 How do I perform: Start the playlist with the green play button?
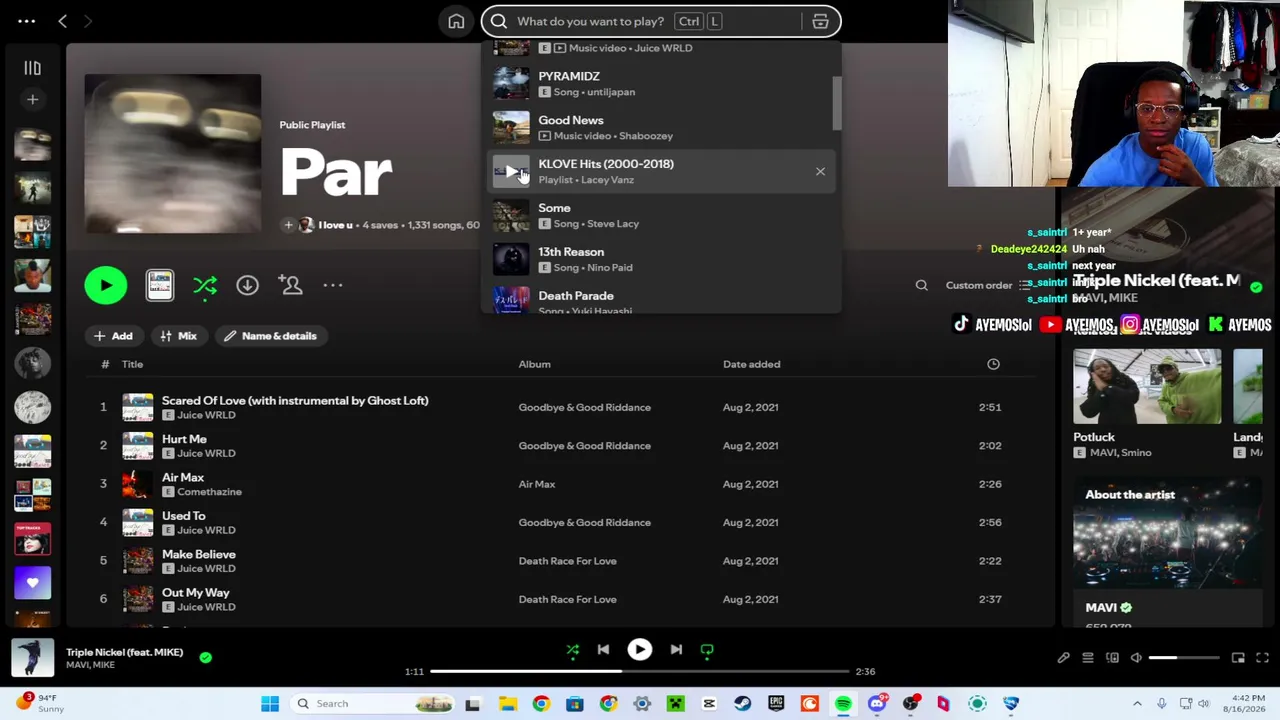(106, 285)
